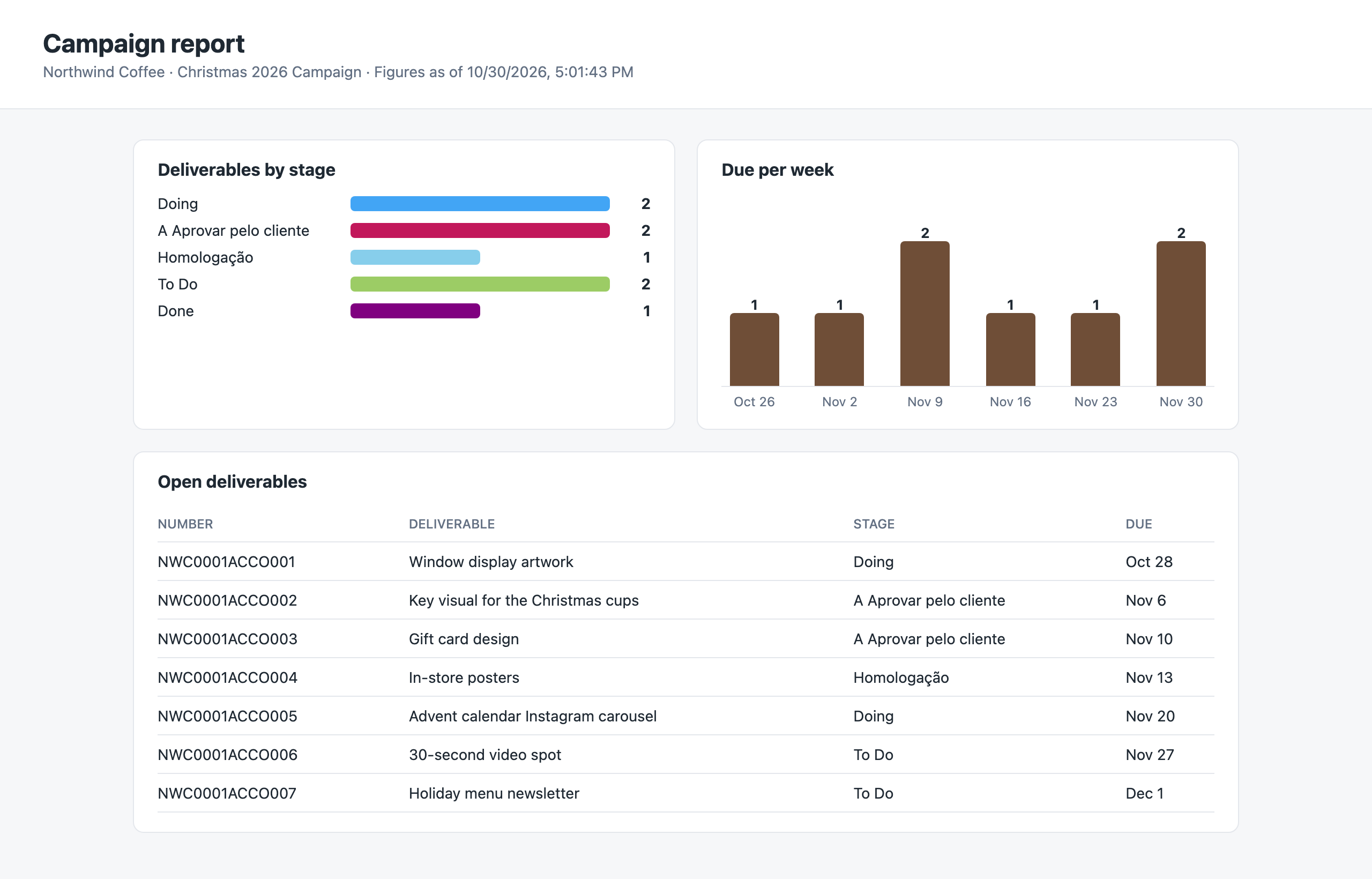The width and height of the screenshot is (1372, 879).
Task: Click In-store posters deliverable
Action: [x=464, y=677]
